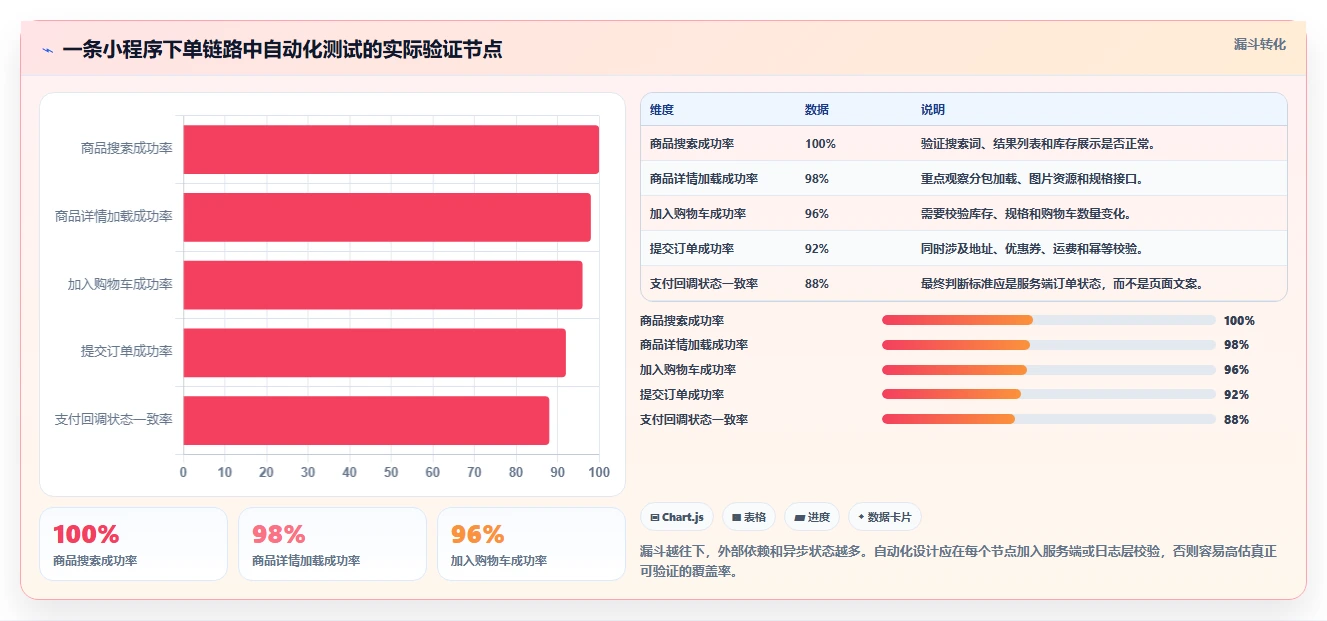Screen dimensions: 1327x621
Task: Click the progress list label 提交订单成功率
Action: (682, 395)
